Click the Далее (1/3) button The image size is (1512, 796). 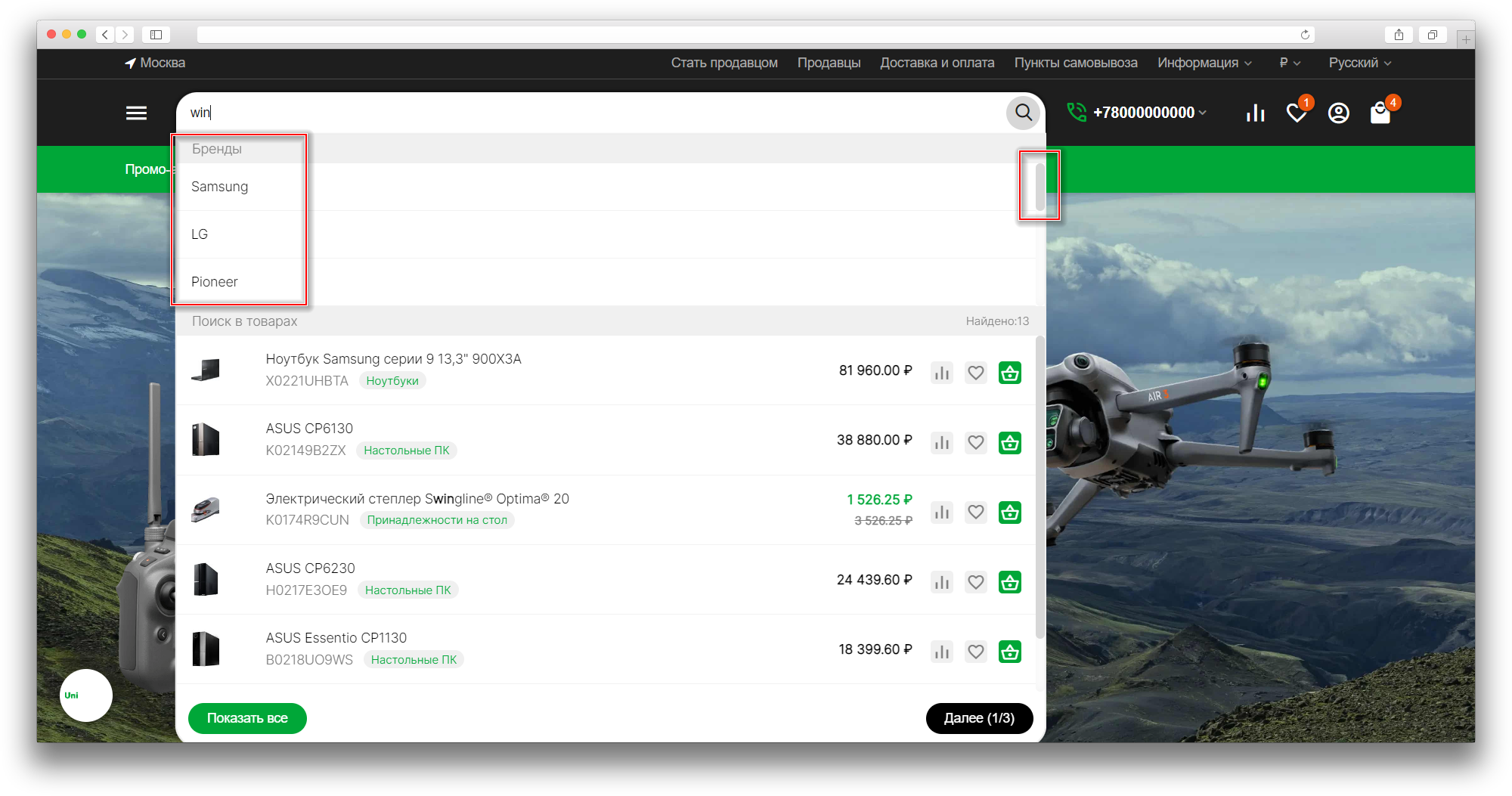pos(979,718)
